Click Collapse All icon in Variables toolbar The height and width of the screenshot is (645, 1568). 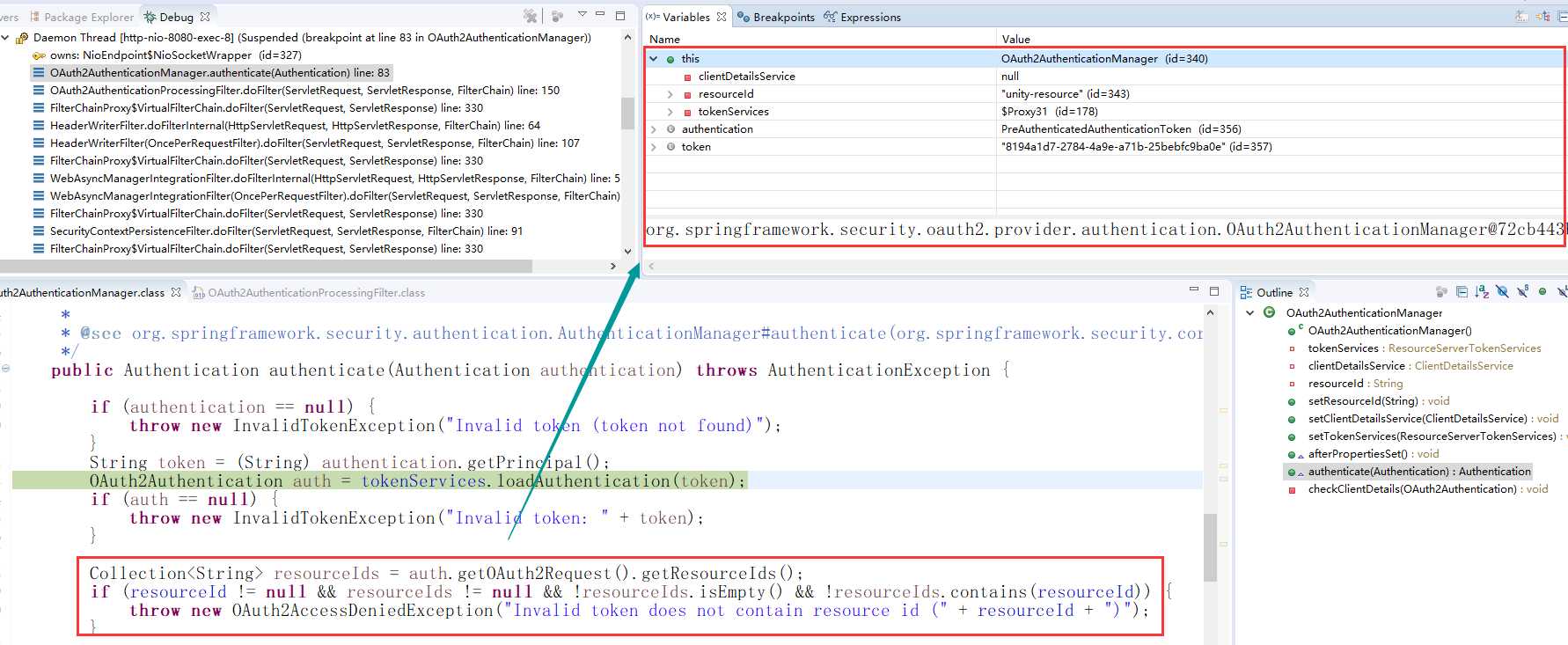click(x=1564, y=16)
